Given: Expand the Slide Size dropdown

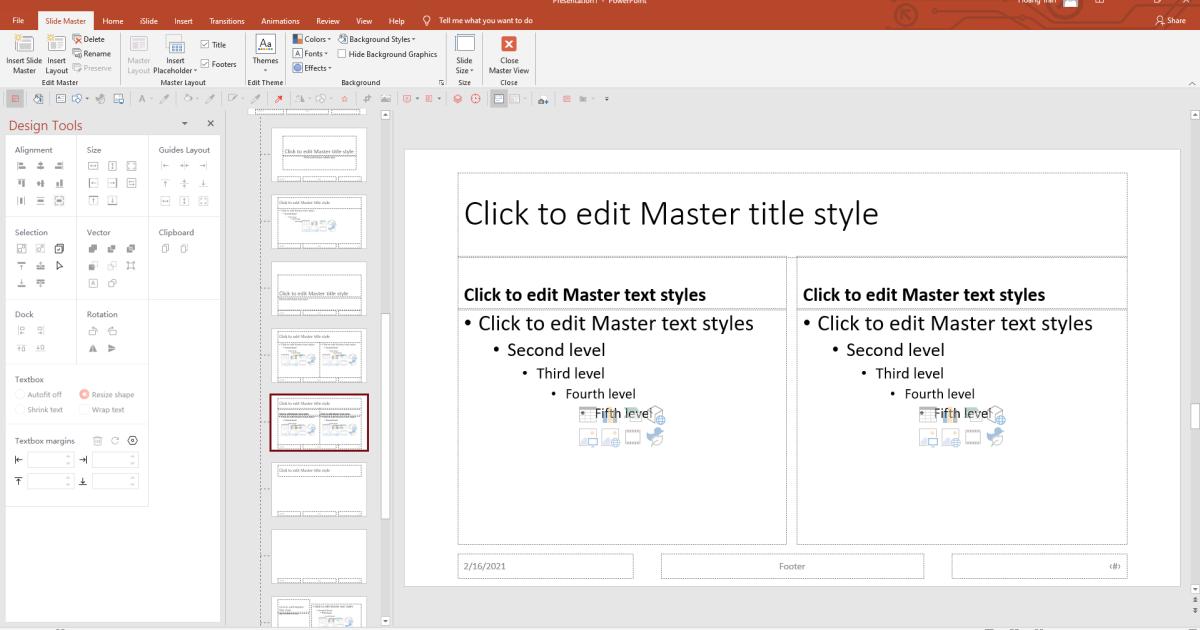Looking at the screenshot, I should (x=464, y=55).
